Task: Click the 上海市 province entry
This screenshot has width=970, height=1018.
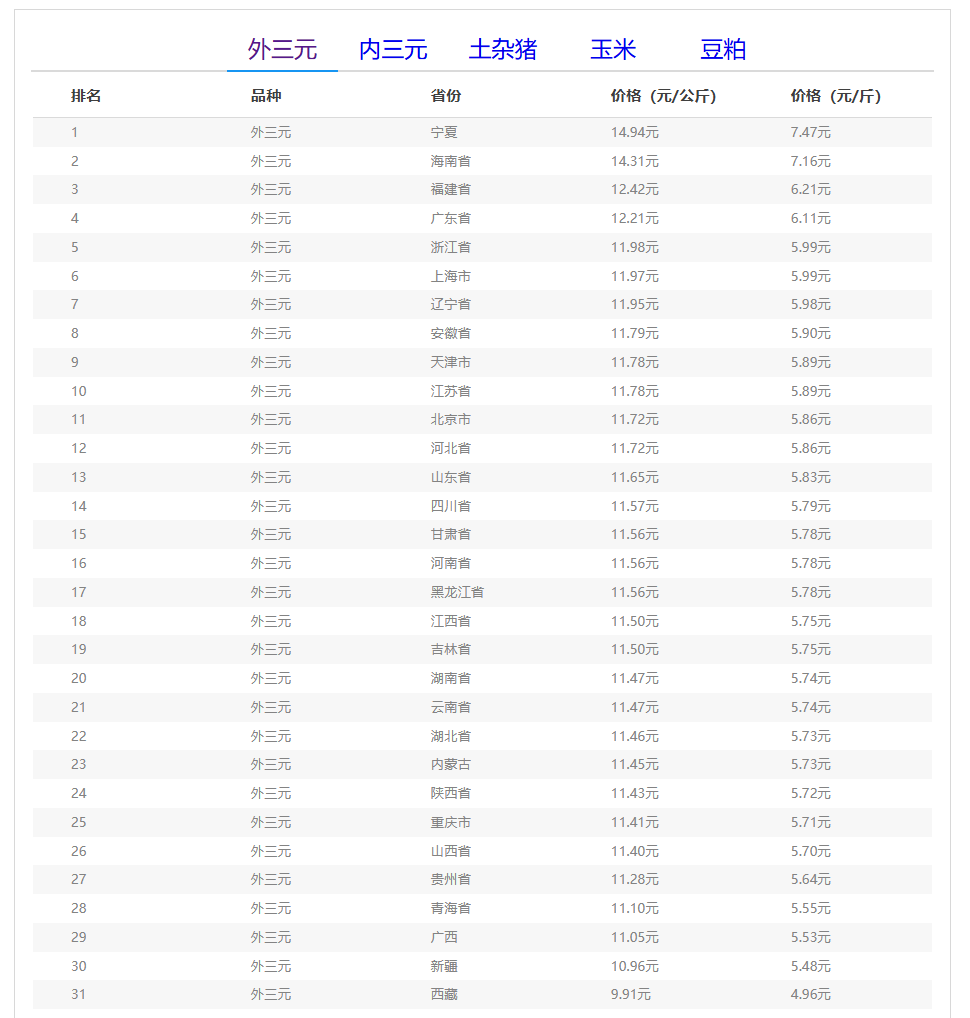Action: [450, 276]
